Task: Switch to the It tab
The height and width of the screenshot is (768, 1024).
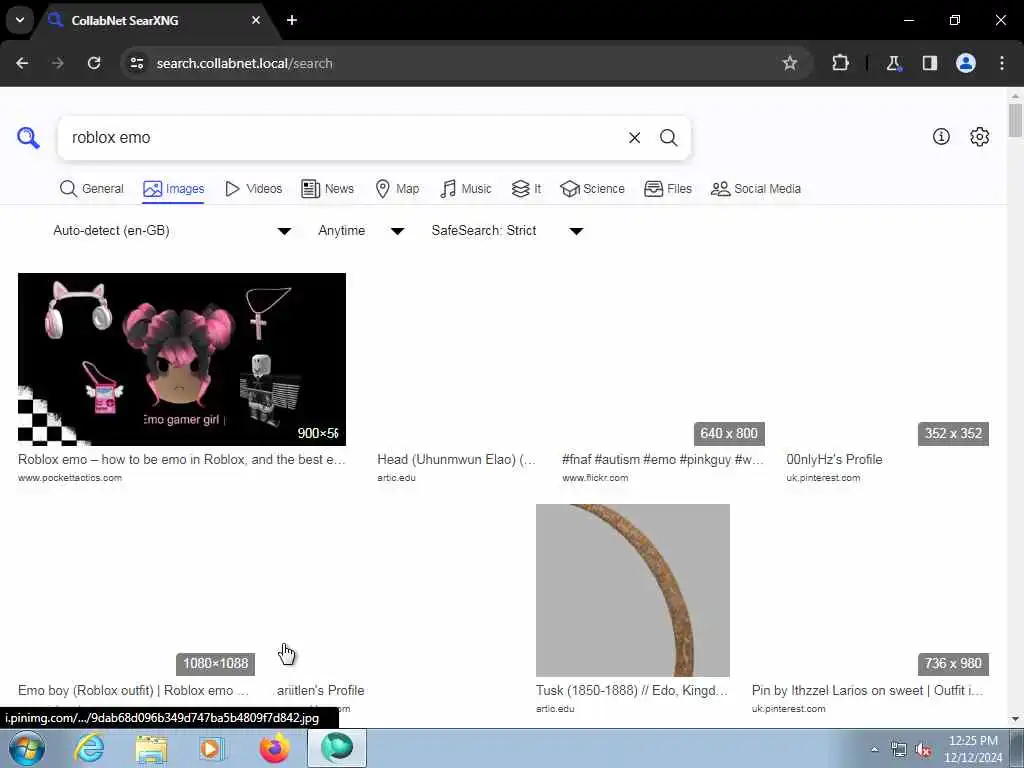Action: click(526, 189)
